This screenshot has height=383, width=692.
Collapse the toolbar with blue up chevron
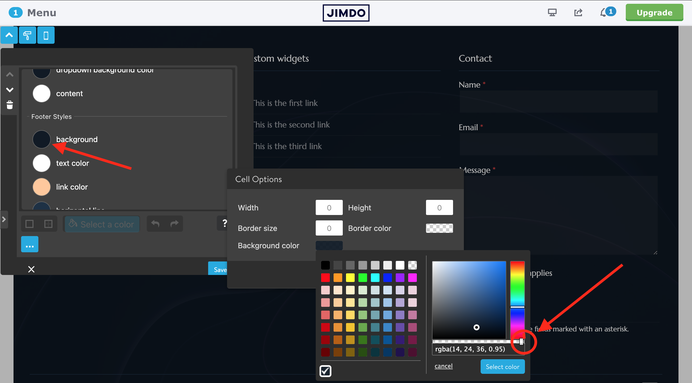coord(9,35)
